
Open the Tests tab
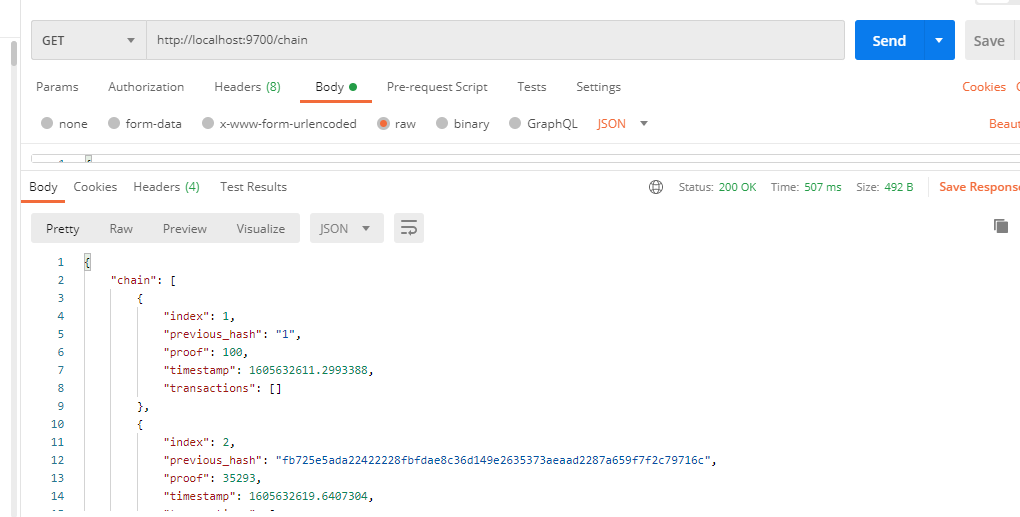coord(531,87)
